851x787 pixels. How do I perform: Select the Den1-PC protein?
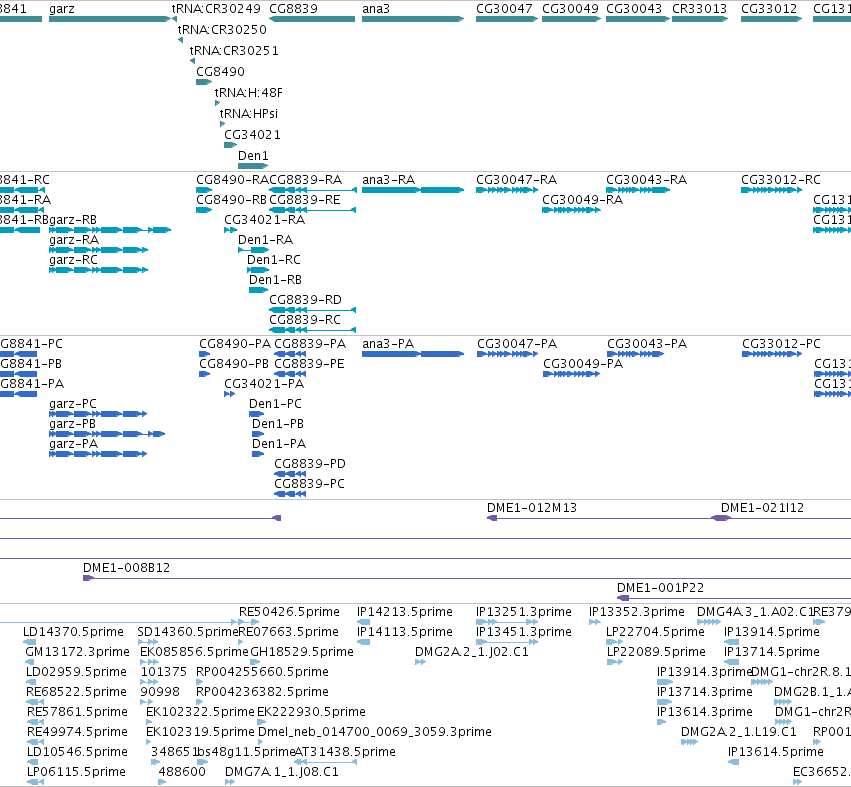click(x=257, y=414)
